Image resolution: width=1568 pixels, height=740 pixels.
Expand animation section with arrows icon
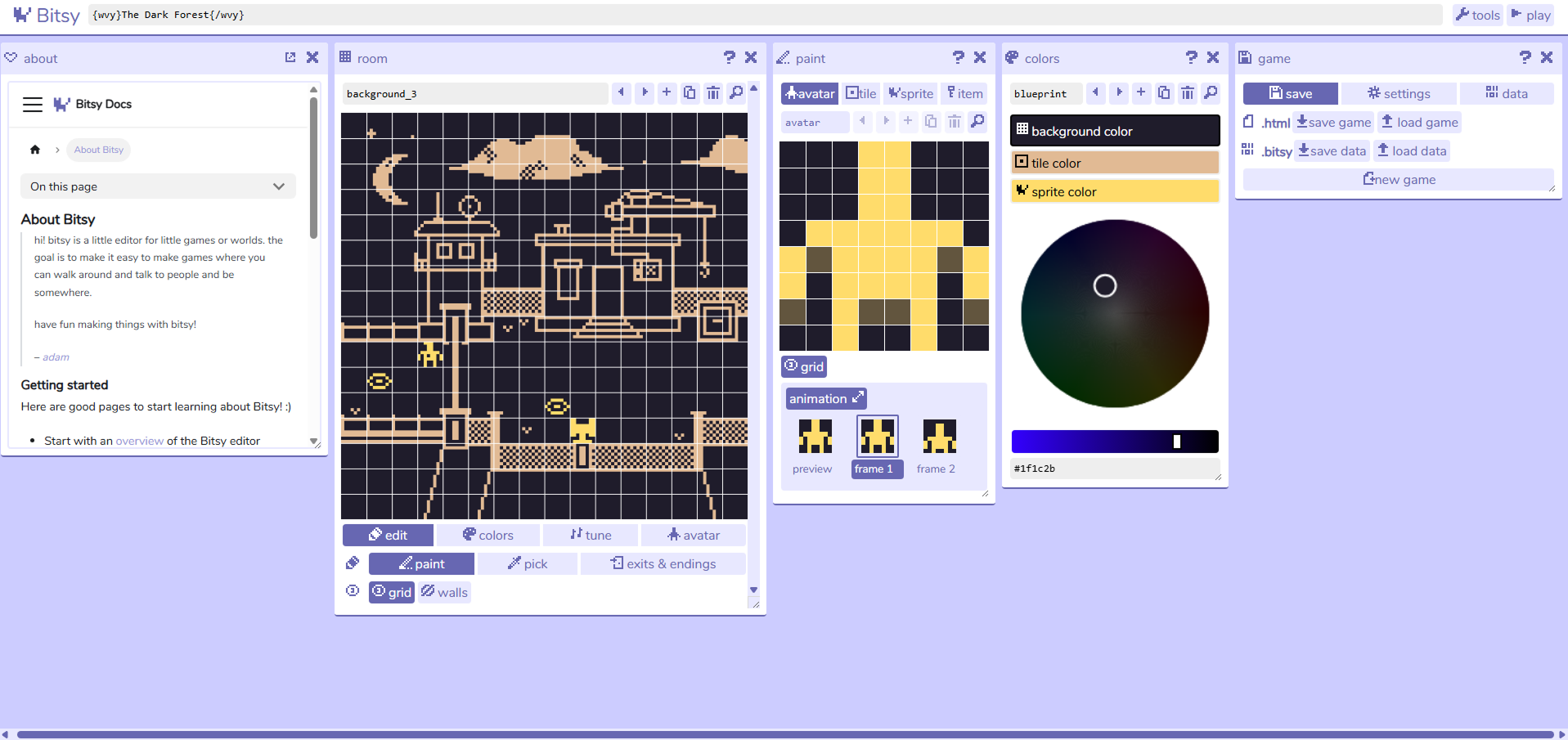pos(826,398)
